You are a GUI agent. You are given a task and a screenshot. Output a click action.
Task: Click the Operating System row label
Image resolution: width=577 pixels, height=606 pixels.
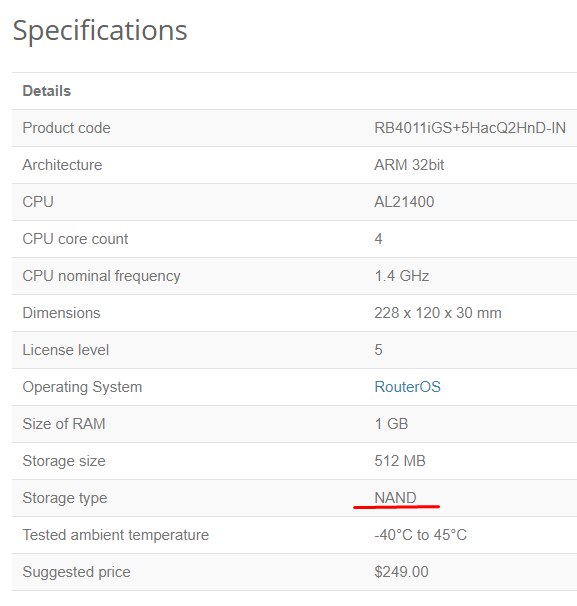[x=82, y=387]
